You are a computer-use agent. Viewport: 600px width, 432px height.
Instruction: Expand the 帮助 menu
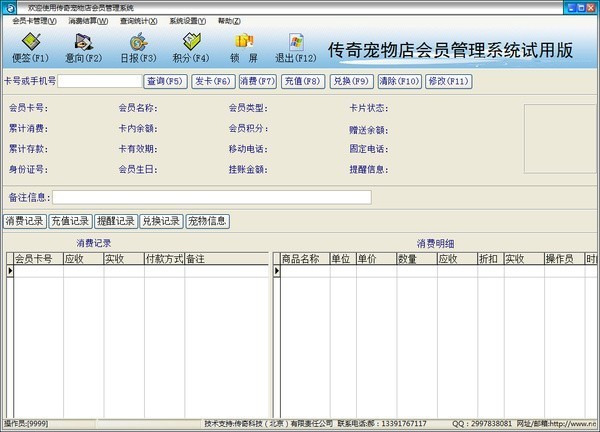pos(228,20)
